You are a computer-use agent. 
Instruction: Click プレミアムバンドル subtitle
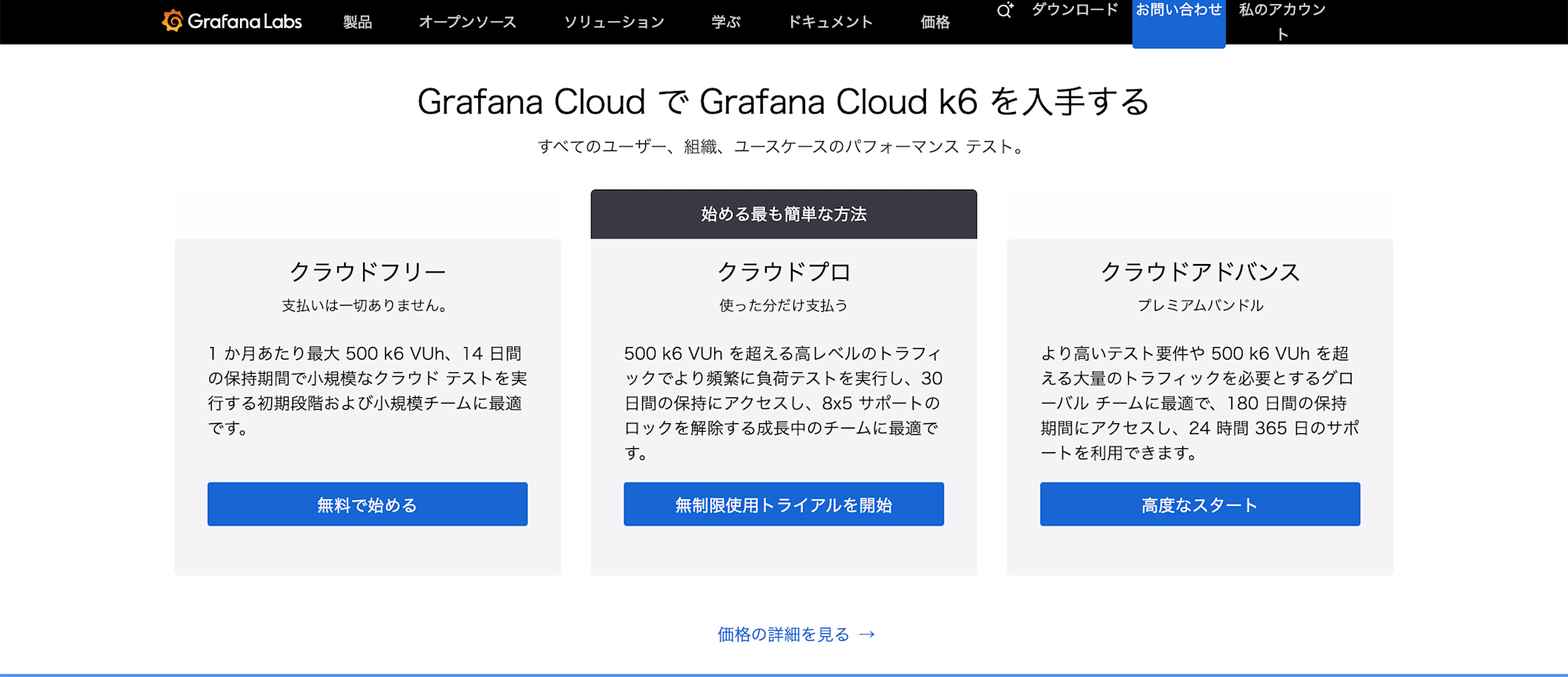click(1200, 306)
